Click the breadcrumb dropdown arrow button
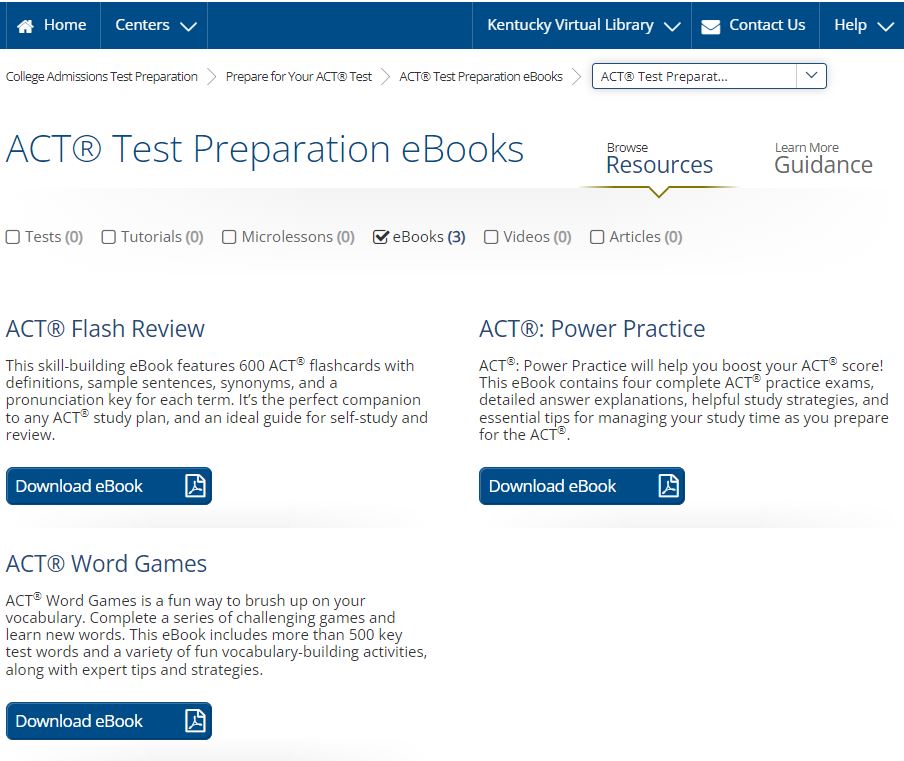This screenshot has width=904, height=761. 811,76
